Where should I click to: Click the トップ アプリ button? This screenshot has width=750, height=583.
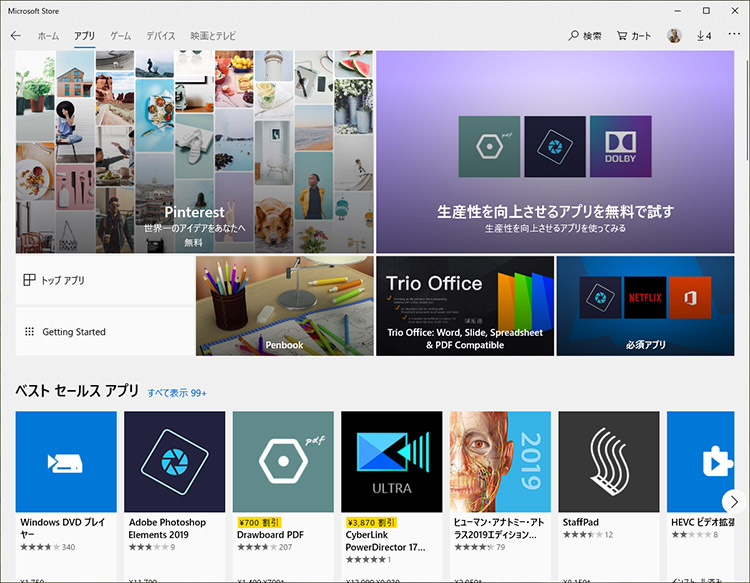pos(105,281)
